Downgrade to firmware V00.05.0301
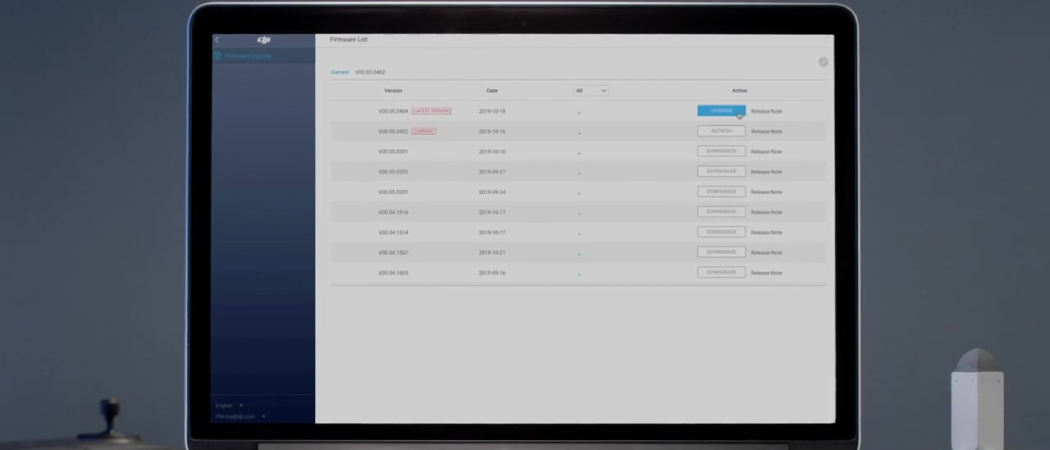 [x=721, y=151]
